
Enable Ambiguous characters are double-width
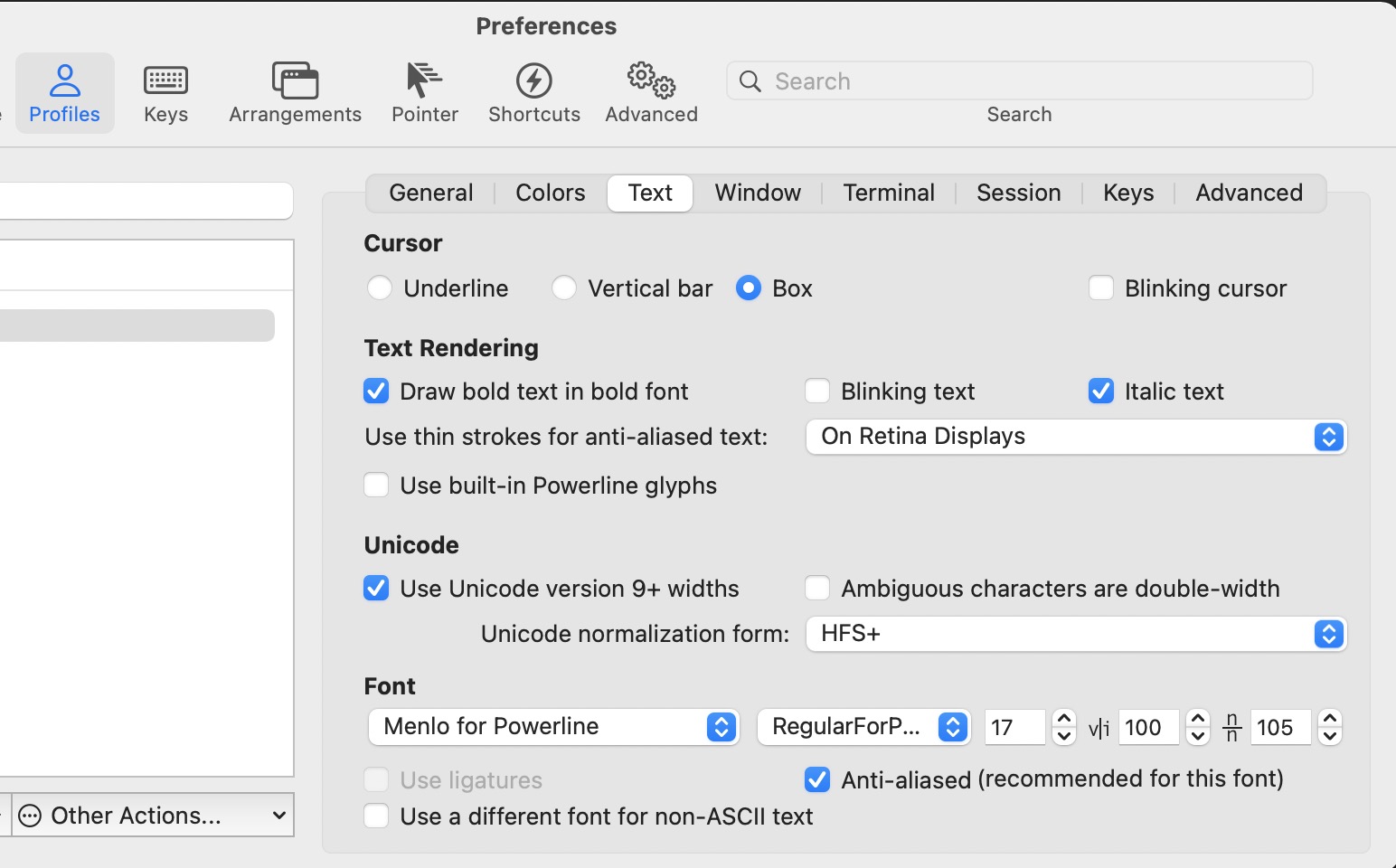click(x=817, y=589)
